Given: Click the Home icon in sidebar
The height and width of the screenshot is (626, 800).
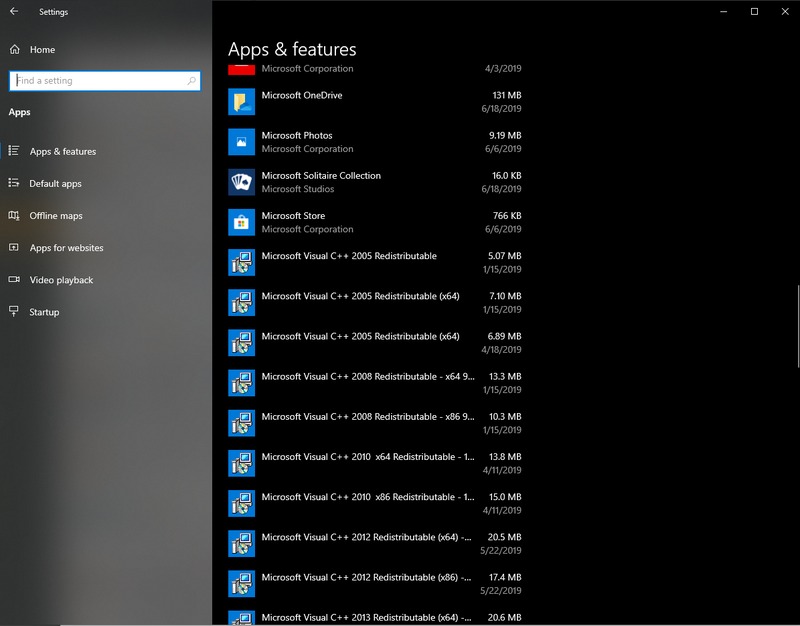Looking at the screenshot, I should coord(14,49).
